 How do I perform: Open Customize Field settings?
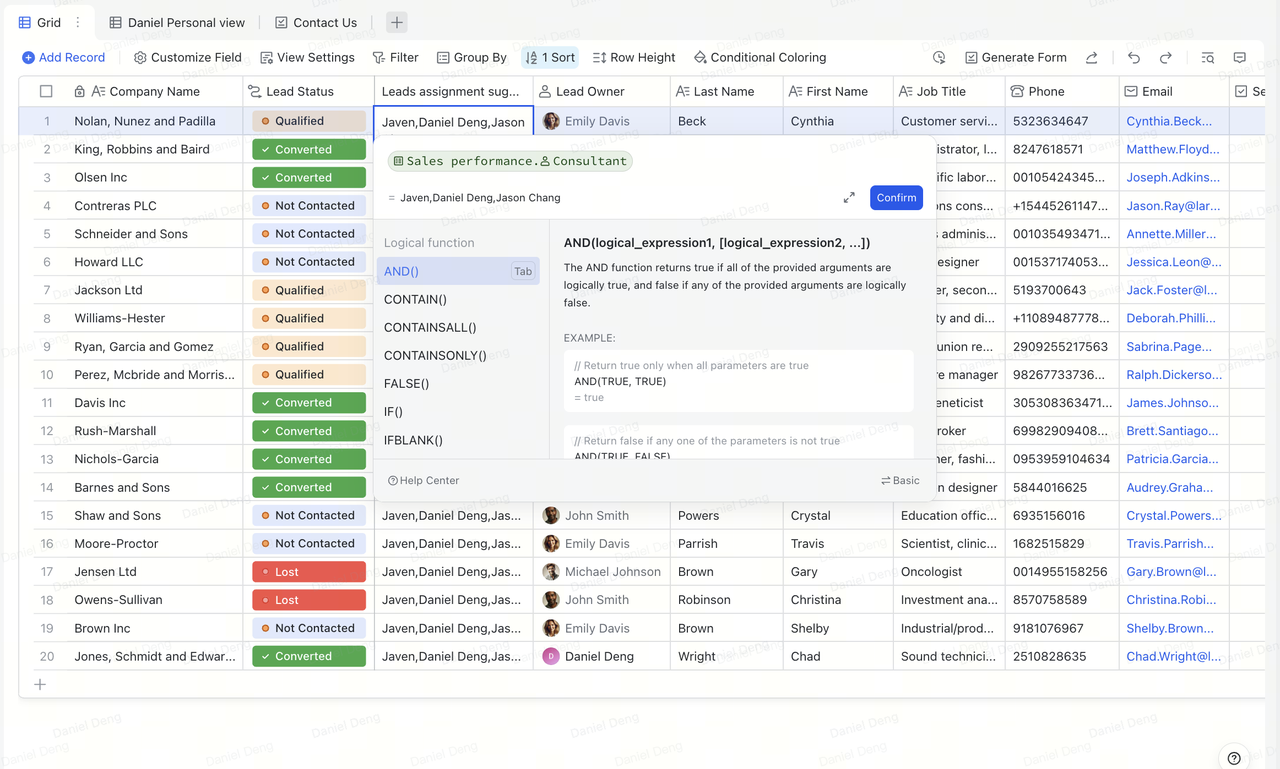(x=187, y=58)
